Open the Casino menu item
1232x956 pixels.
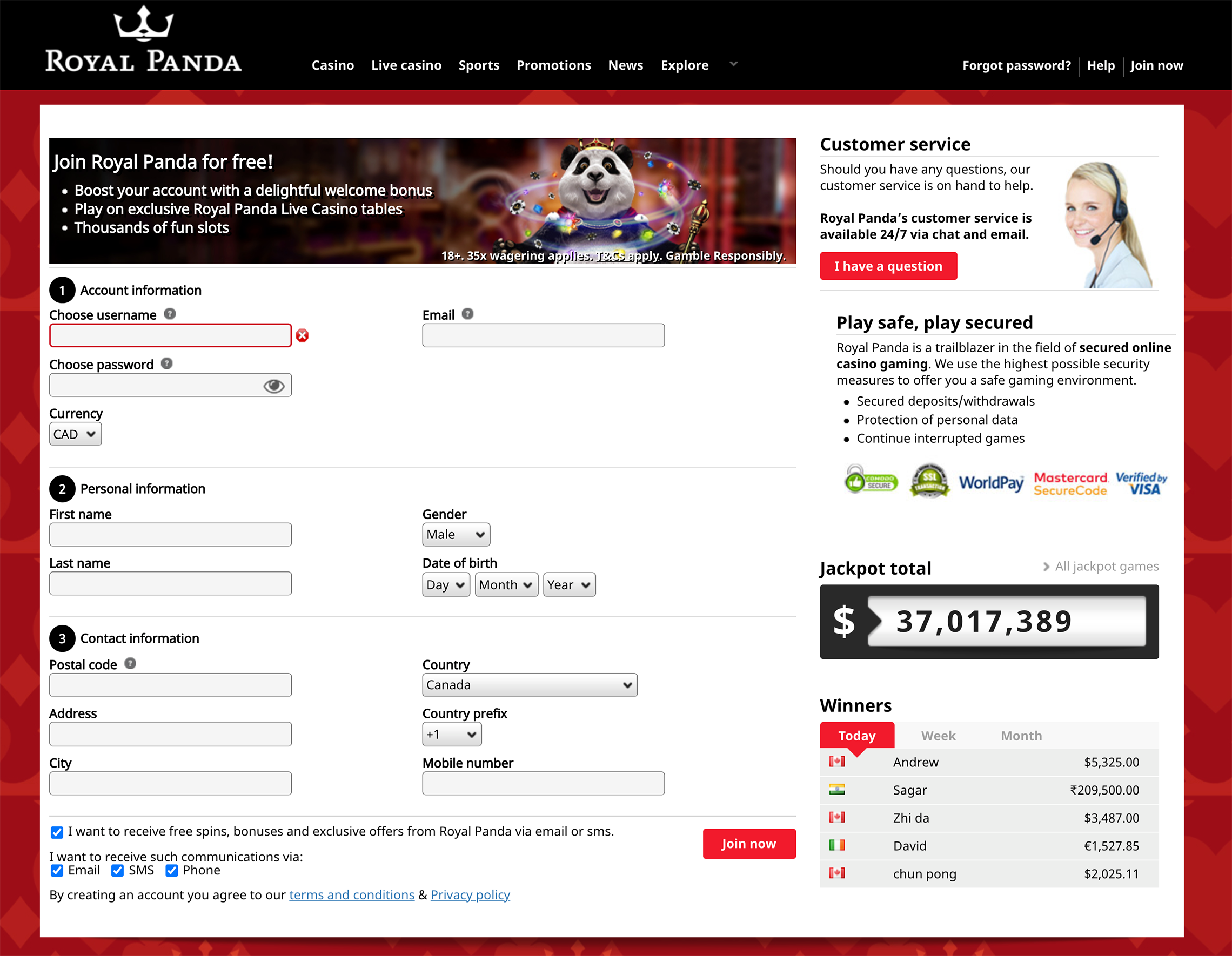(x=333, y=65)
